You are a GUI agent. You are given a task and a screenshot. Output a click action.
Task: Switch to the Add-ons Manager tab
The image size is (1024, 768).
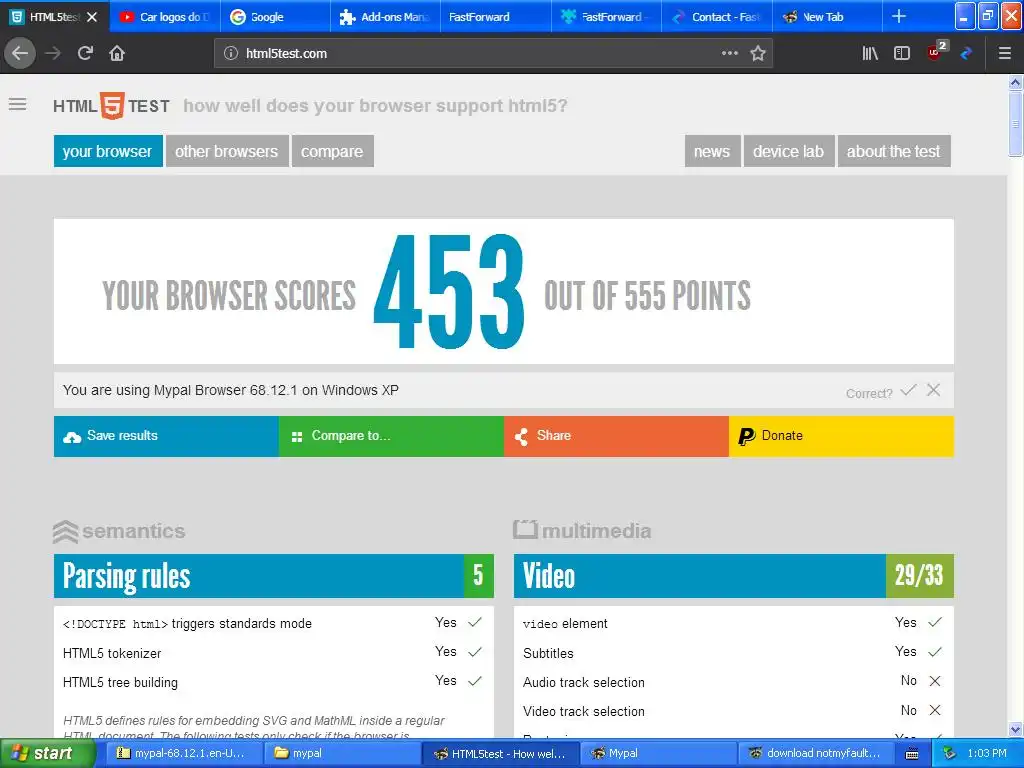click(x=385, y=17)
